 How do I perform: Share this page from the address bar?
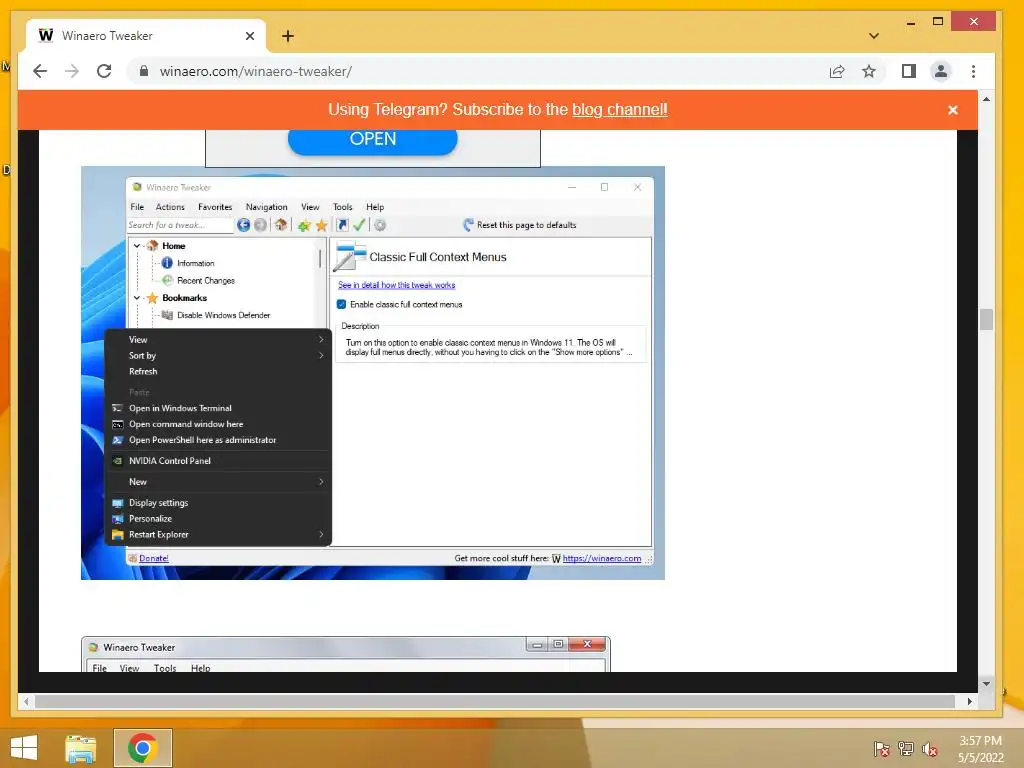(x=837, y=71)
